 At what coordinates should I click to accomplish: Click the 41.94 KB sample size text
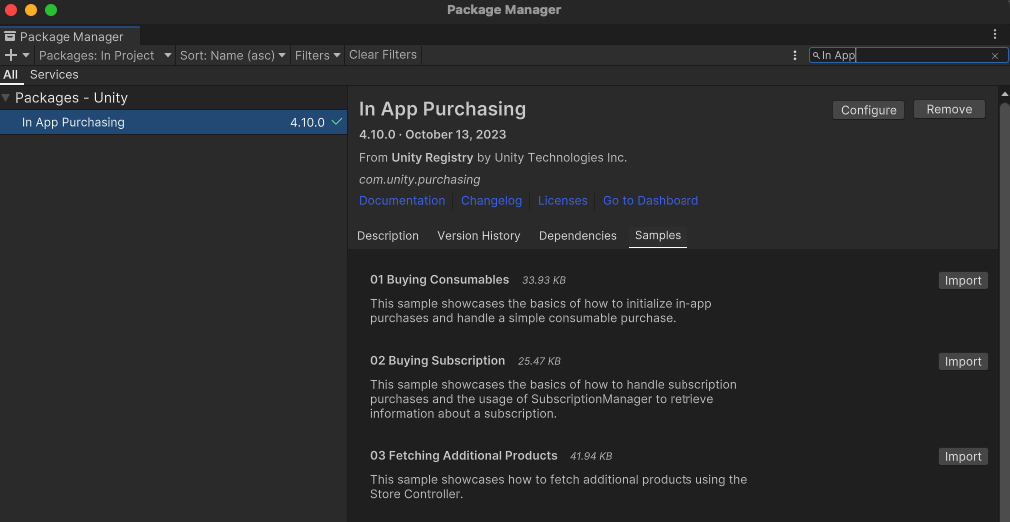pyautogui.click(x=591, y=456)
